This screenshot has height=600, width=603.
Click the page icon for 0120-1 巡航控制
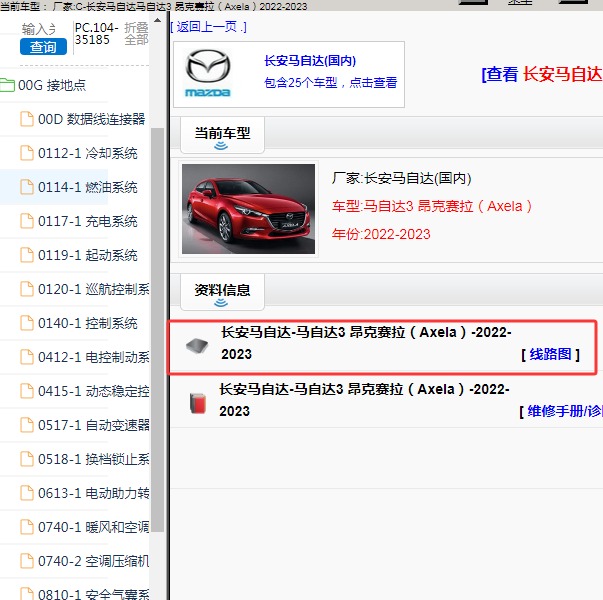pos(27,288)
